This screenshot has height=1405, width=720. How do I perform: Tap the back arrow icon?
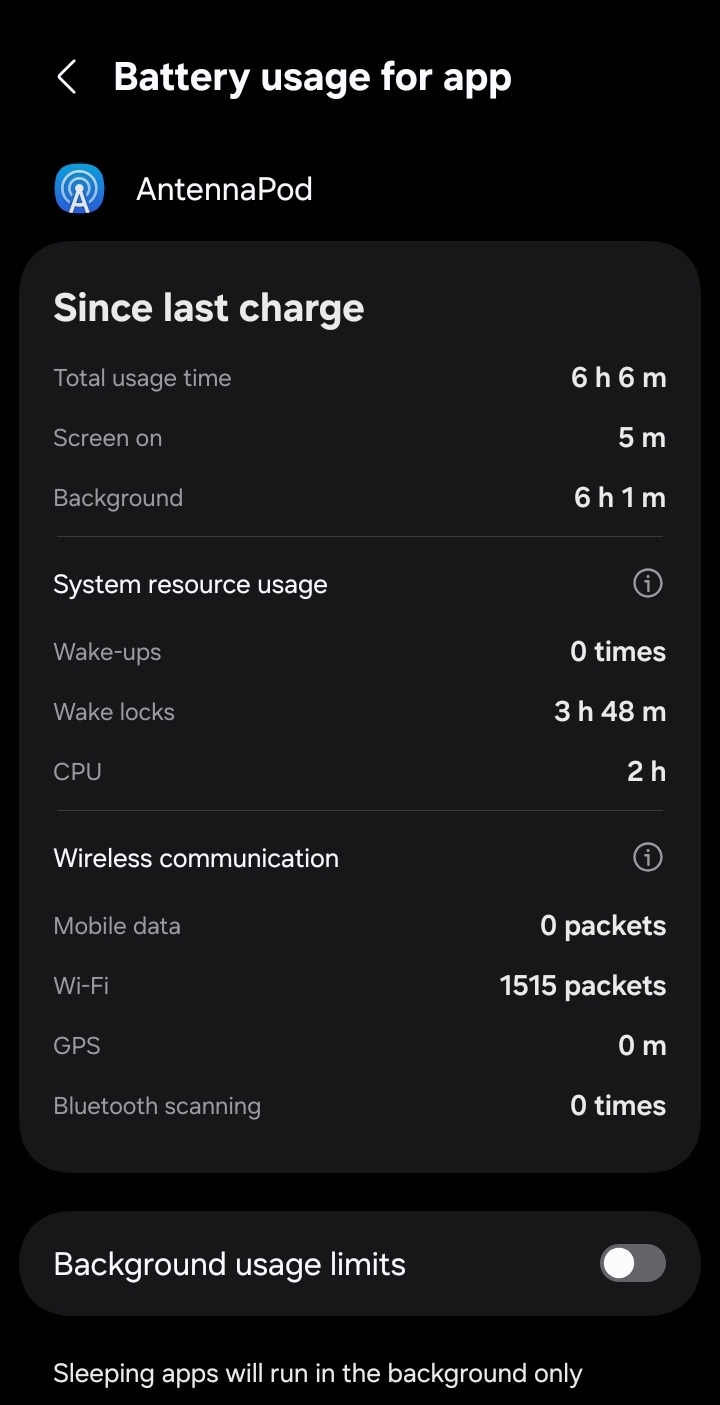tap(67, 77)
